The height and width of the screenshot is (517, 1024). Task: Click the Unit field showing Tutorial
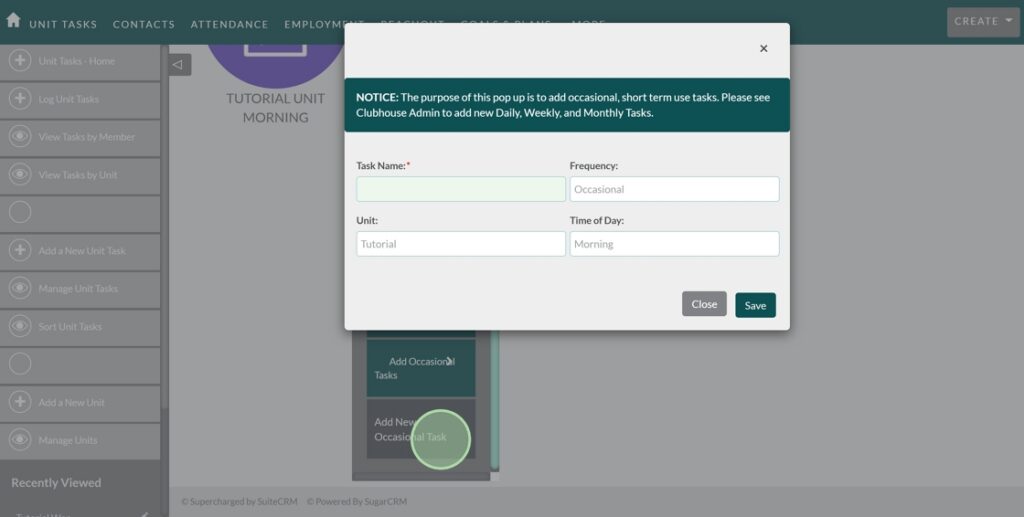click(461, 244)
